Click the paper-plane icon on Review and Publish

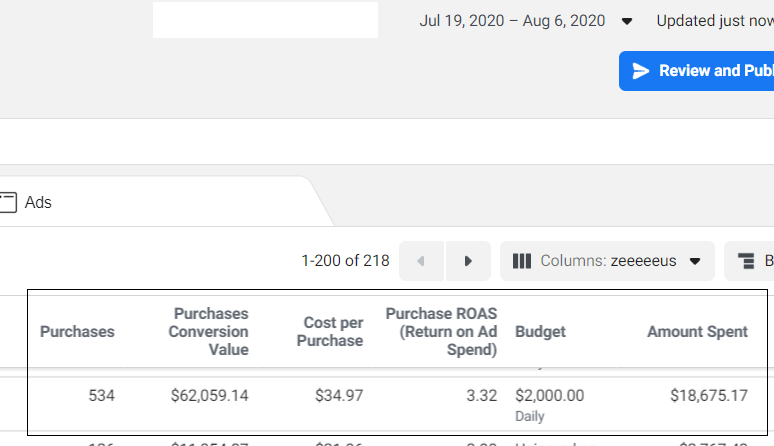640,71
